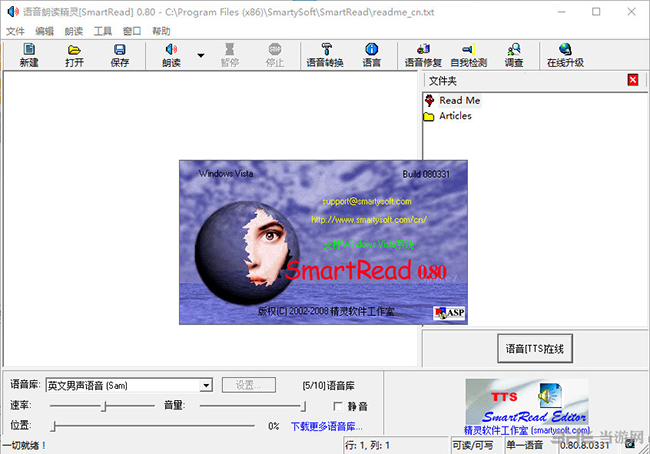Save the document with the 保存 icon

(x=120, y=55)
